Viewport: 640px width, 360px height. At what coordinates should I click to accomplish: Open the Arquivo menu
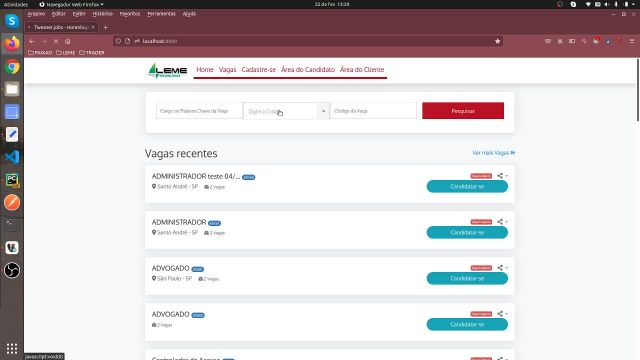(x=36, y=14)
